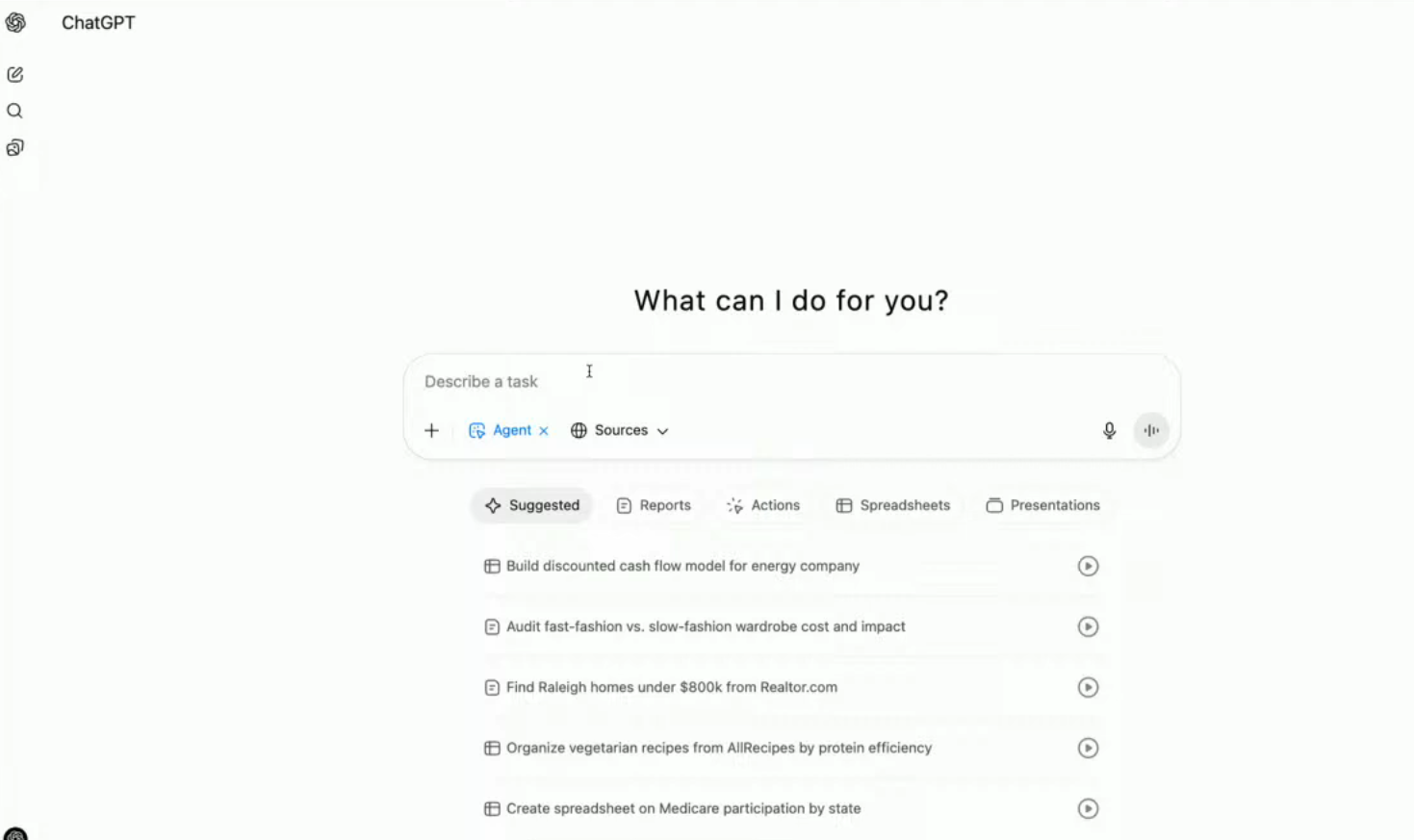Viewport: 1414px width, 840px height.
Task: Switch to the Actions tab
Action: [763, 505]
